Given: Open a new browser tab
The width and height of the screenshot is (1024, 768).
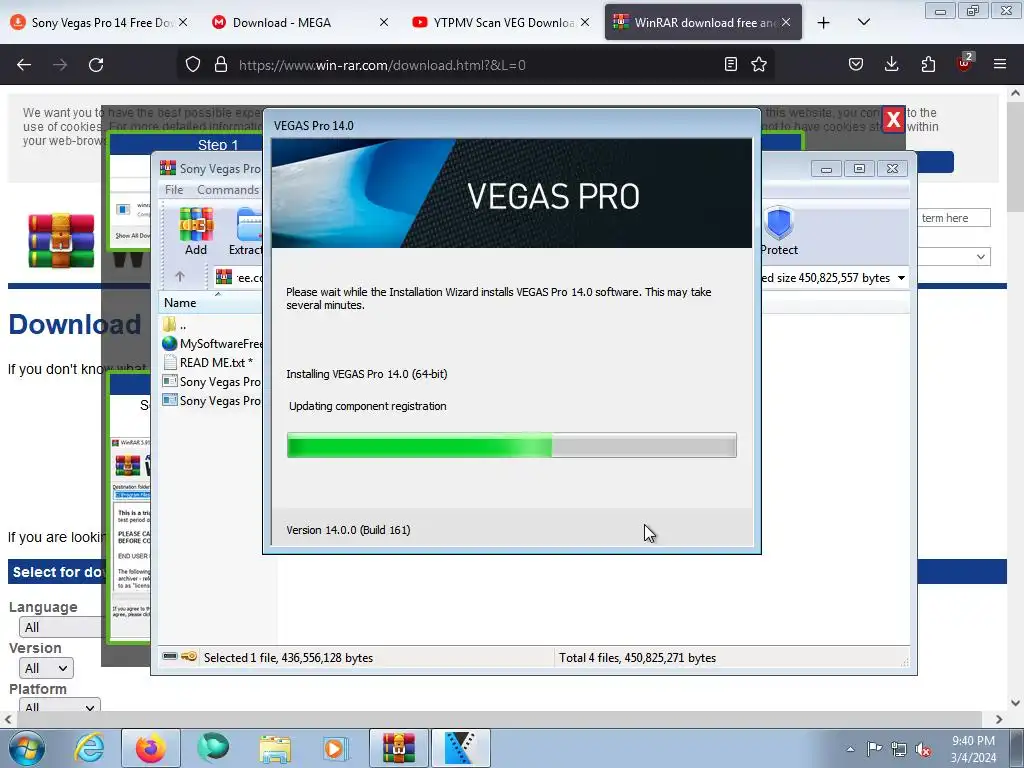Looking at the screenshot, I should [824, 23].
